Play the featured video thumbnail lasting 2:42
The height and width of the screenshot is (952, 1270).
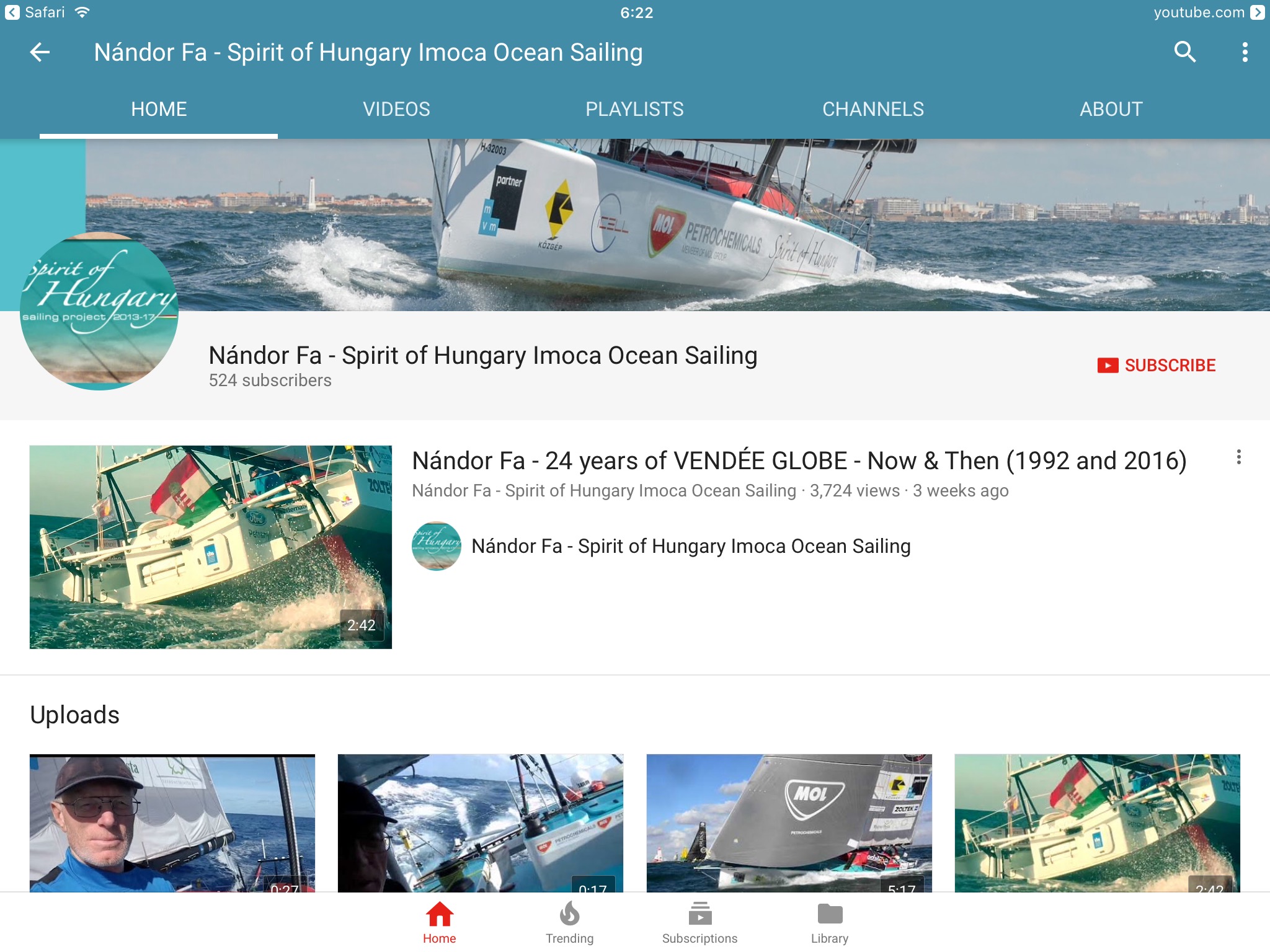(x=211, y=547)
